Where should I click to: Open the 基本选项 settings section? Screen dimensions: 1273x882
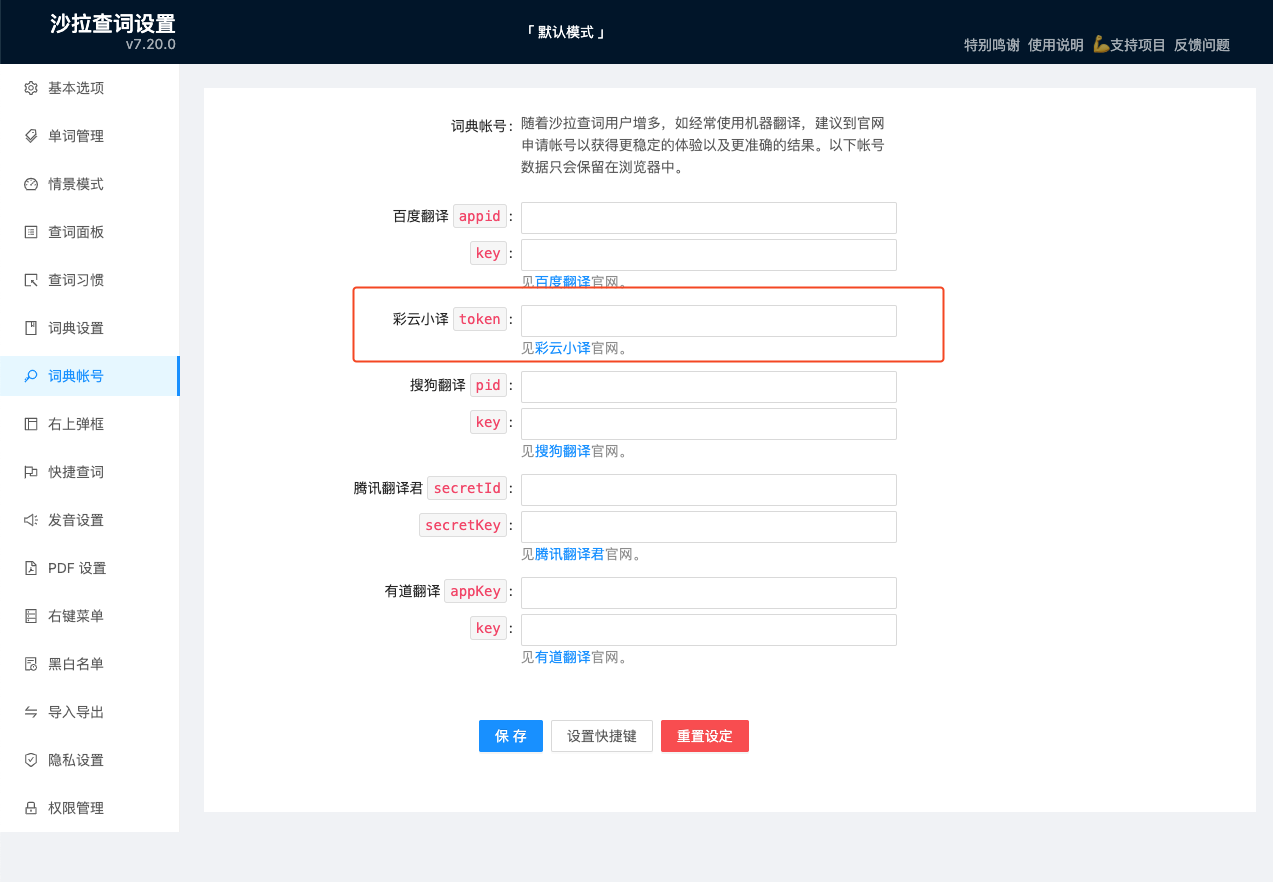point(89,88)
